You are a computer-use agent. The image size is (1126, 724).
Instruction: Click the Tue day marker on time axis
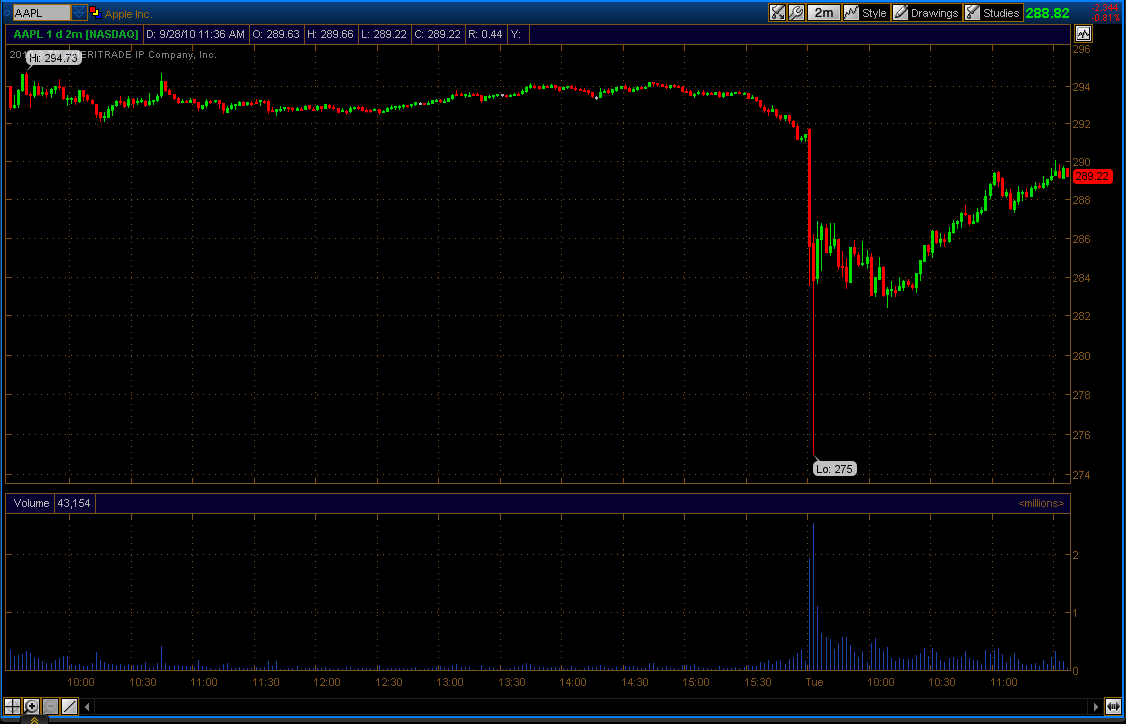[814, 682]
